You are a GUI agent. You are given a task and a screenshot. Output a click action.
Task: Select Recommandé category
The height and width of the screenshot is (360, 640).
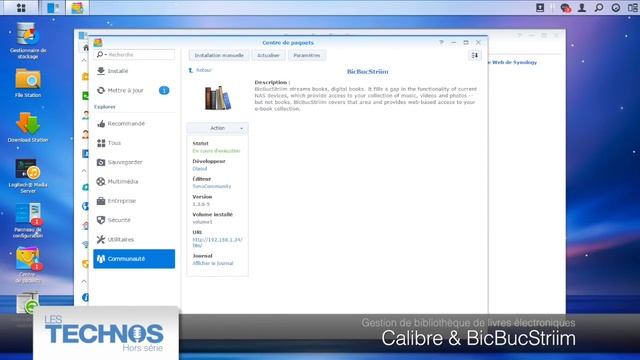[134, 123]
